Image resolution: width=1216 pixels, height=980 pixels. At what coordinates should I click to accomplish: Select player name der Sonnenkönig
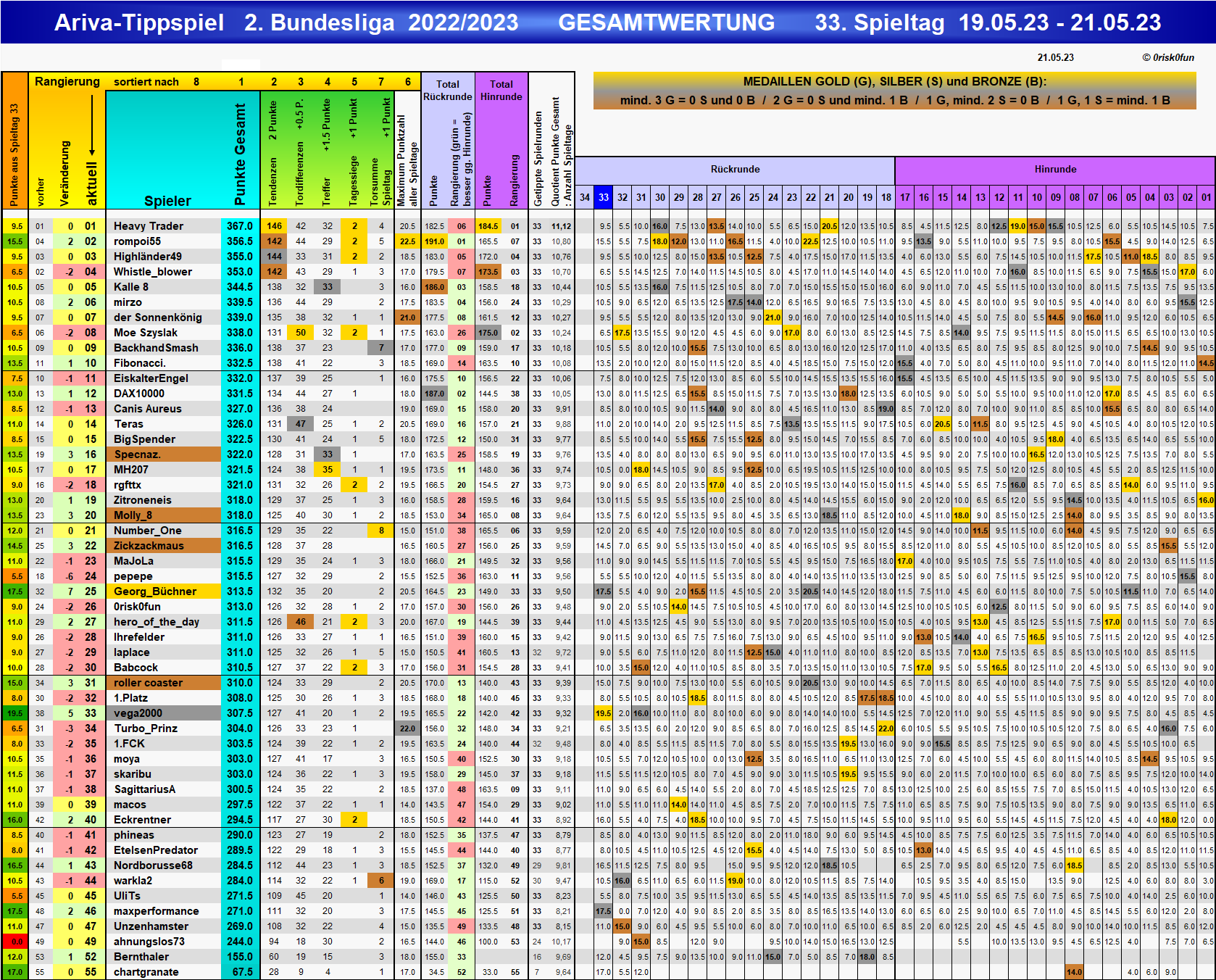158,317
